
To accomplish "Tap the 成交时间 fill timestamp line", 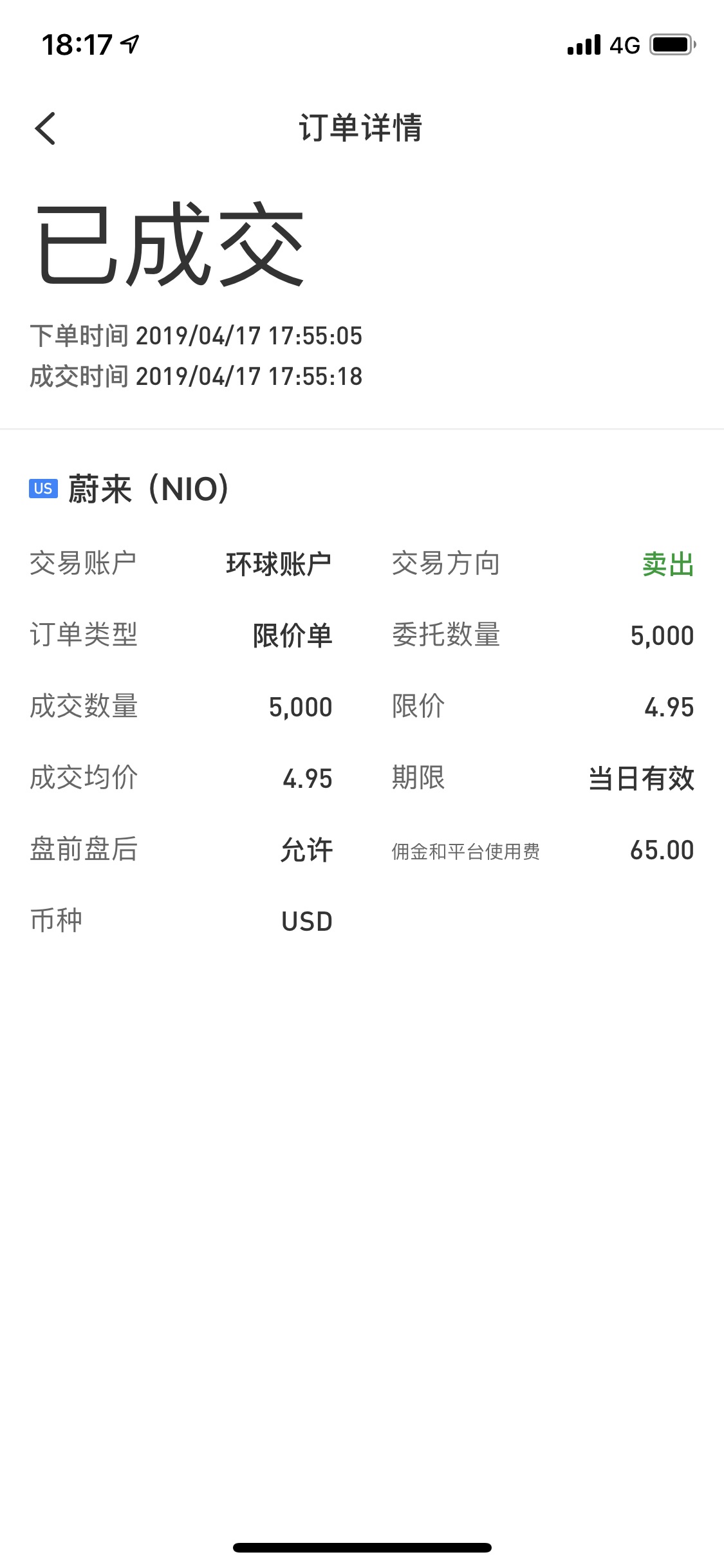I will [196, 377].
